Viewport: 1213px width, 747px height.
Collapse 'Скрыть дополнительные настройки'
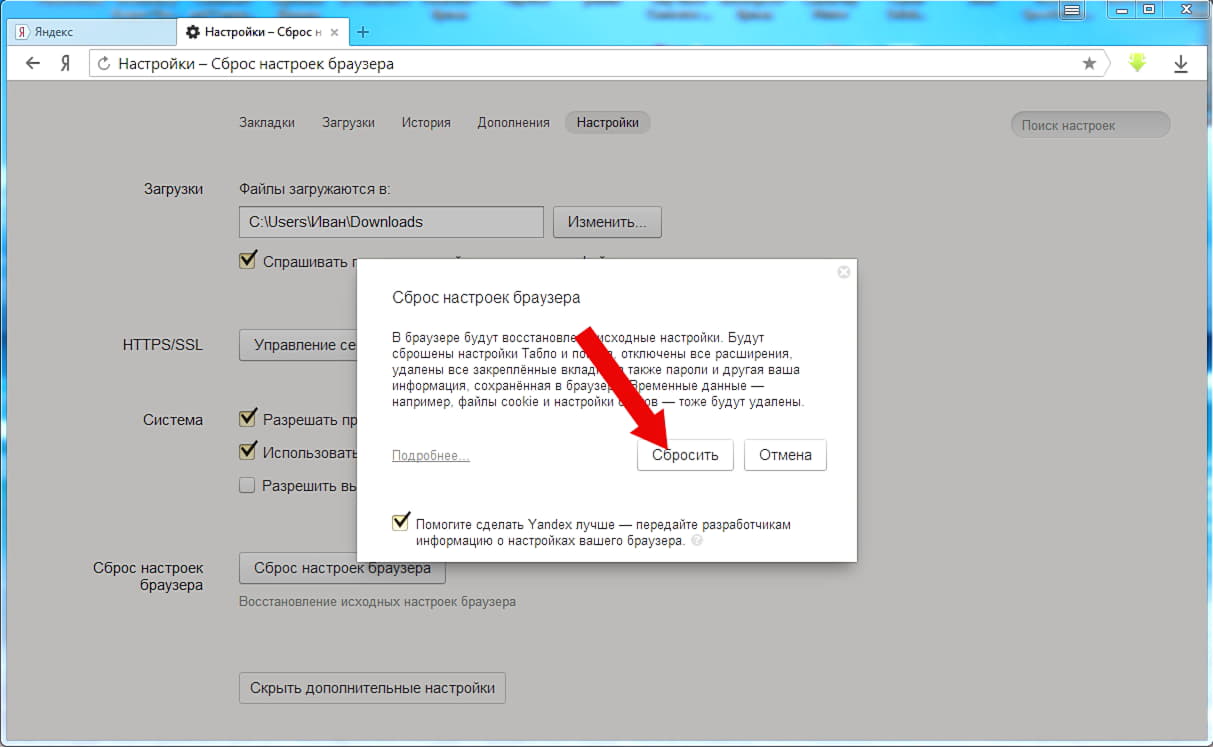point(372,688)
